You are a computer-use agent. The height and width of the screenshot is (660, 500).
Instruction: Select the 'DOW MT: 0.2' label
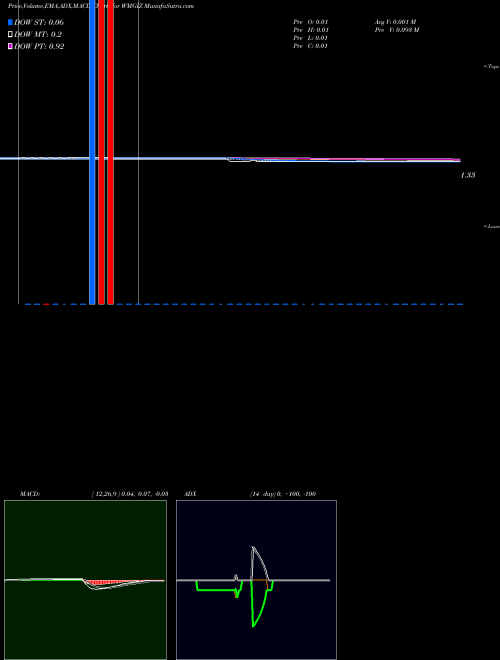pyautogui.click(x=37, y=35)
